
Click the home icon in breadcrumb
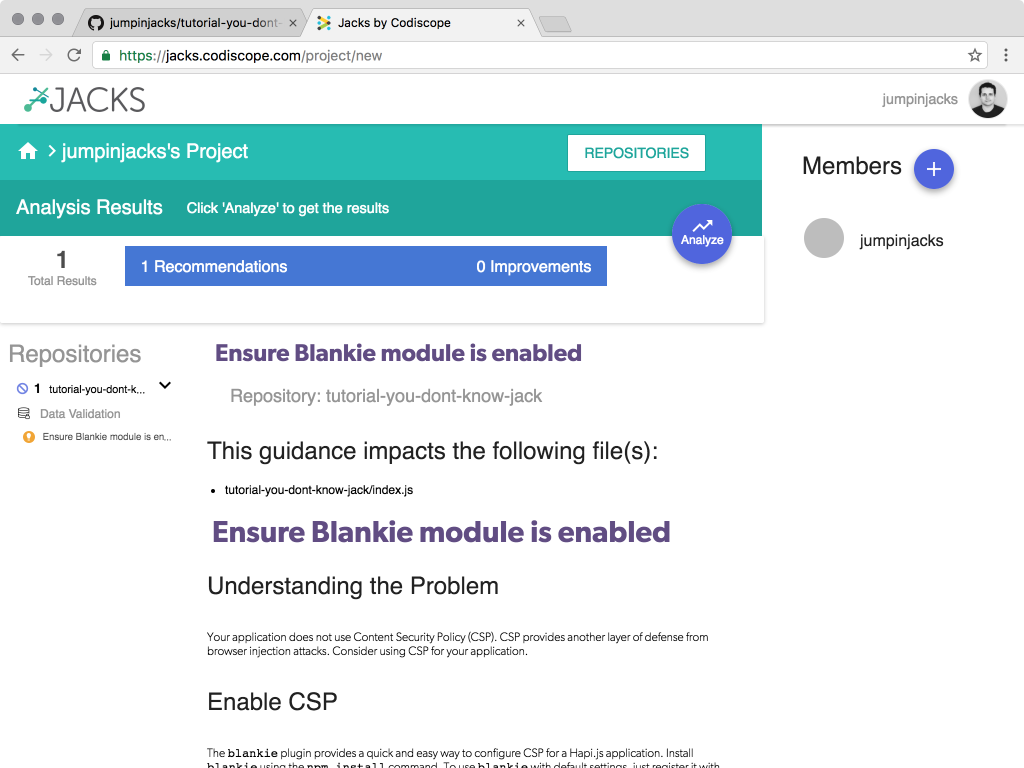coord(27,152)
